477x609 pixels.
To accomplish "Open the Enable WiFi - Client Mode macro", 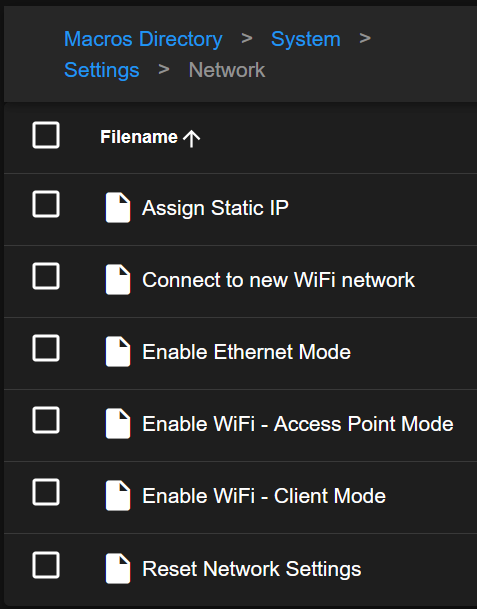I will click(x=264, y=496).
